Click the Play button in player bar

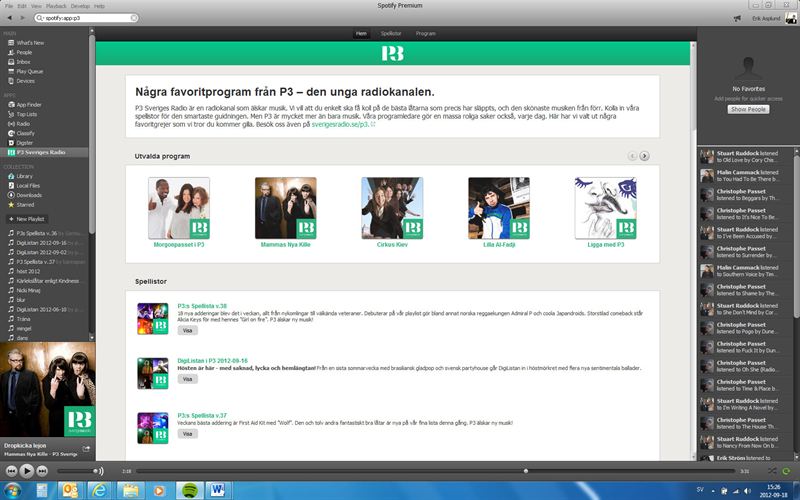[x=27, y=470]
